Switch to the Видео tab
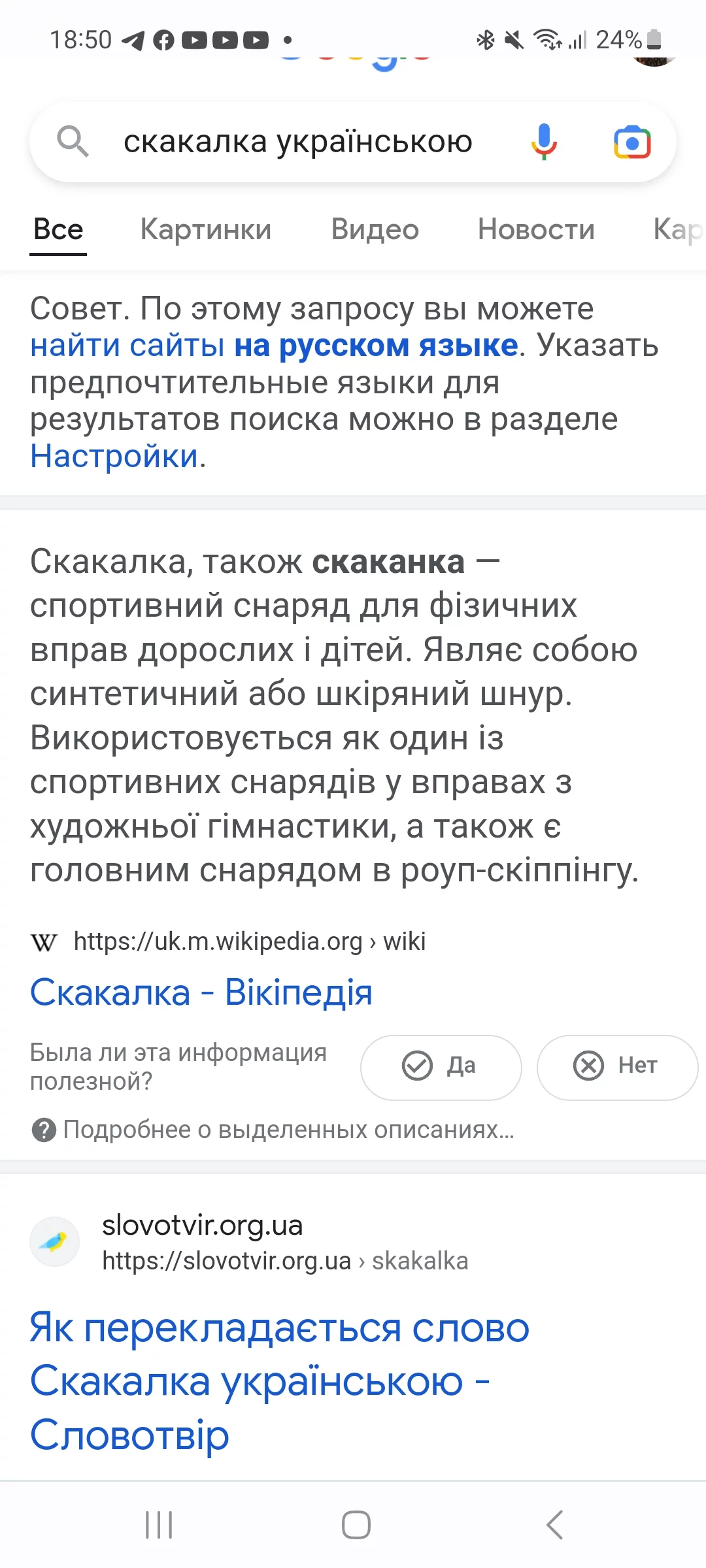Viewport: 706px width, 1568px height. tap(375, 230)
